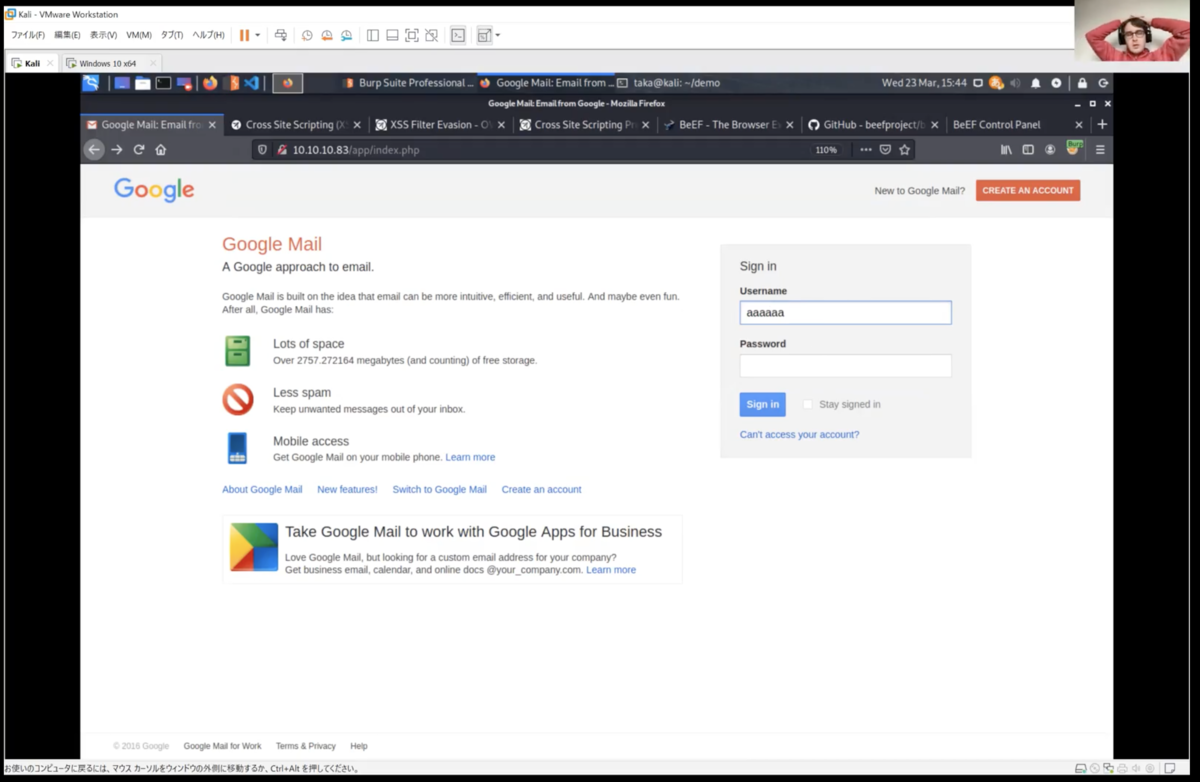Click Learn more beside Mobile access
Image resolution: width=1200 pixels, height=782 pixels.
pyautogui.click(x=470, y=457)
